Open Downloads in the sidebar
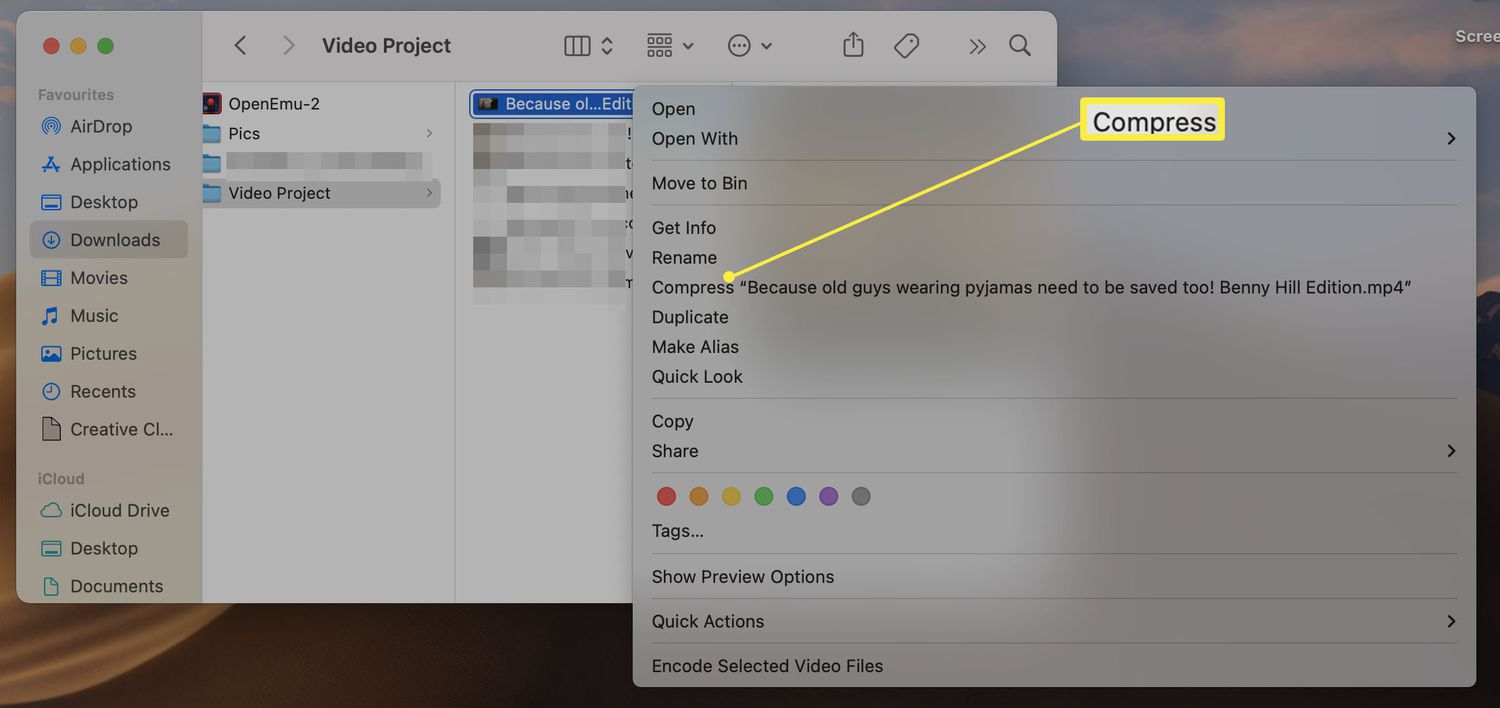 point(108,240)
